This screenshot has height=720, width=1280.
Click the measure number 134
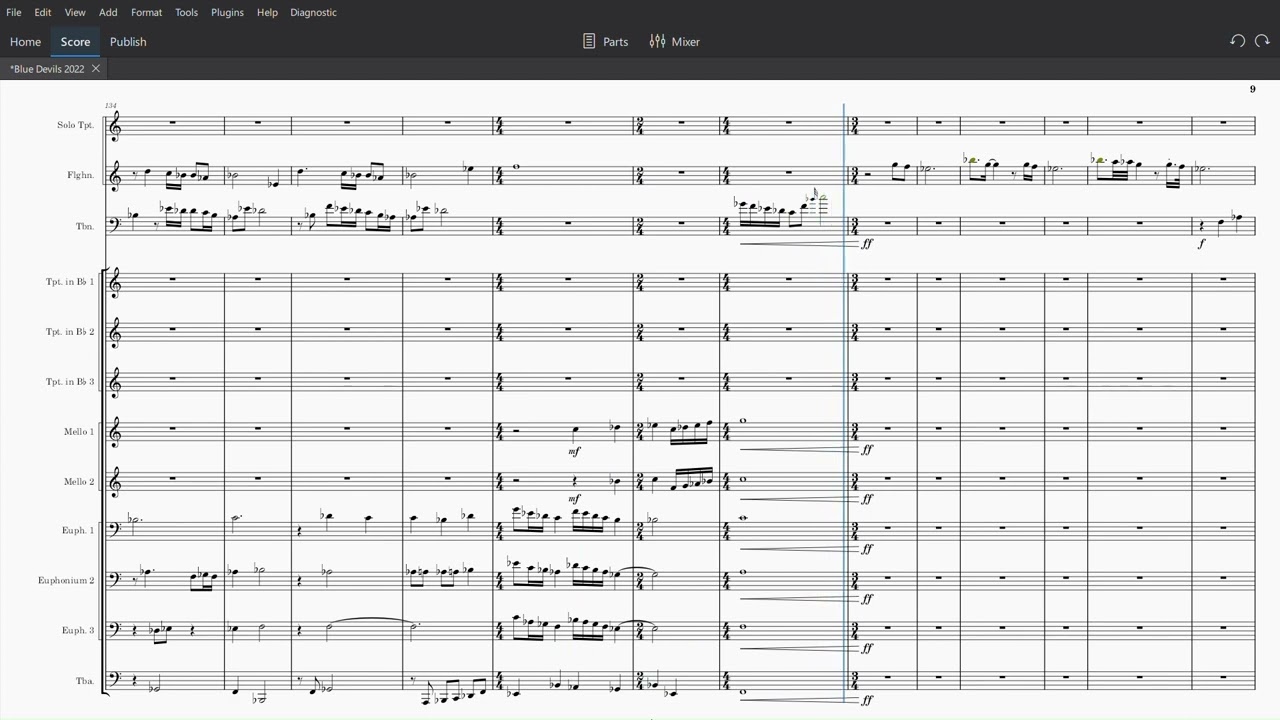pos(110,106)
